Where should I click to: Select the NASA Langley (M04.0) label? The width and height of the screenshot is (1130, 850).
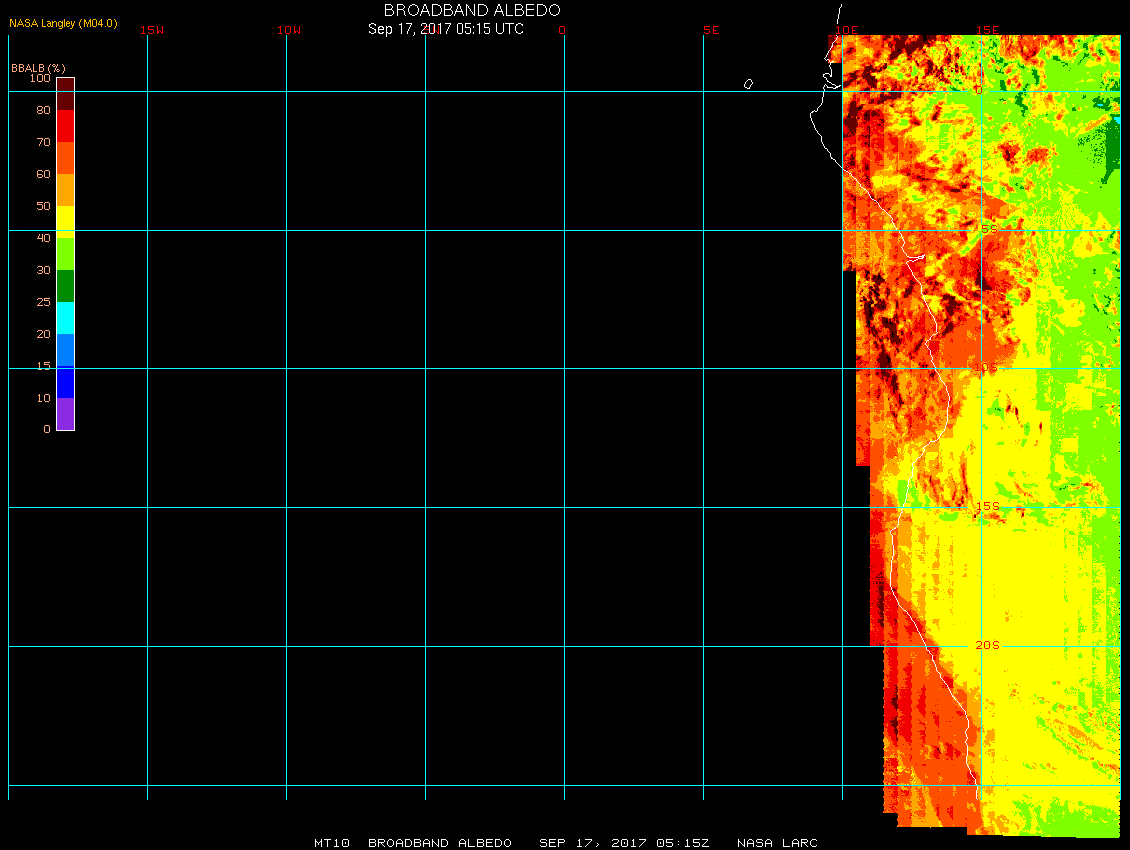63,23
